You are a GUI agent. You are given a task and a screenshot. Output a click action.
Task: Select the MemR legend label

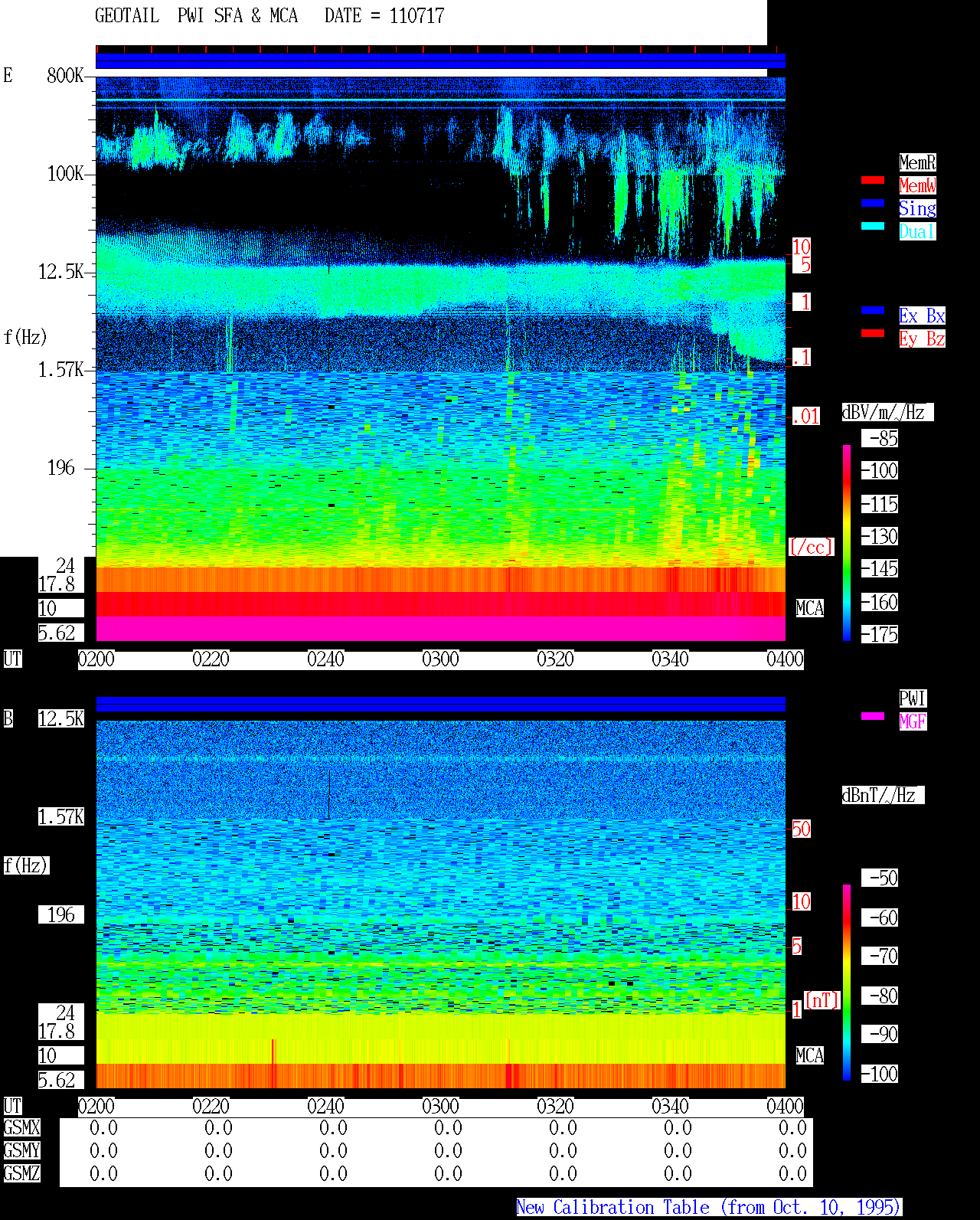point(917,162)
